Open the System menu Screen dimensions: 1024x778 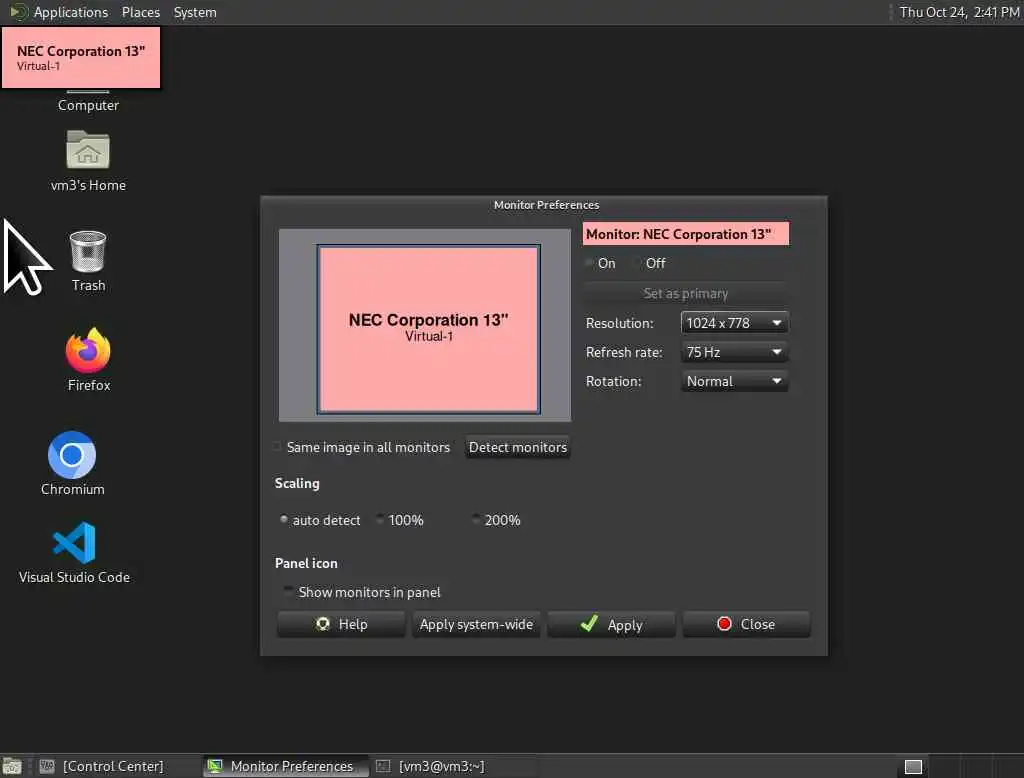pyautogui.click(x=195, y=12)
